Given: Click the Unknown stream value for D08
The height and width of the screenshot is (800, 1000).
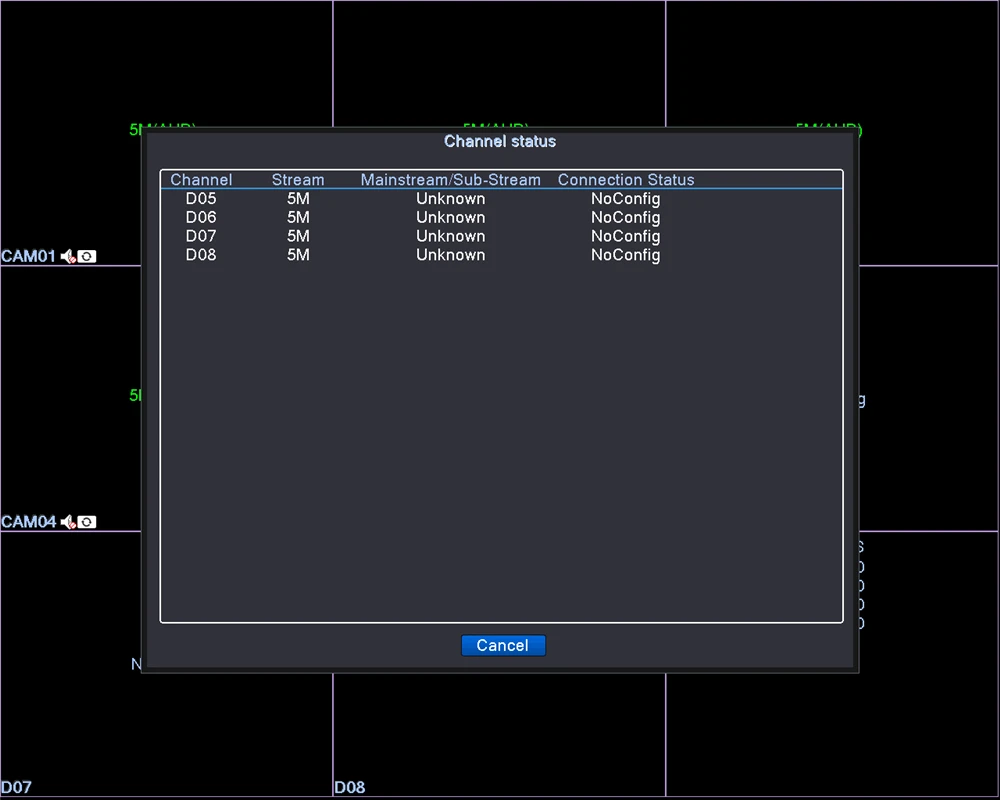Looking at the screenshot, I should click(450, 255).
